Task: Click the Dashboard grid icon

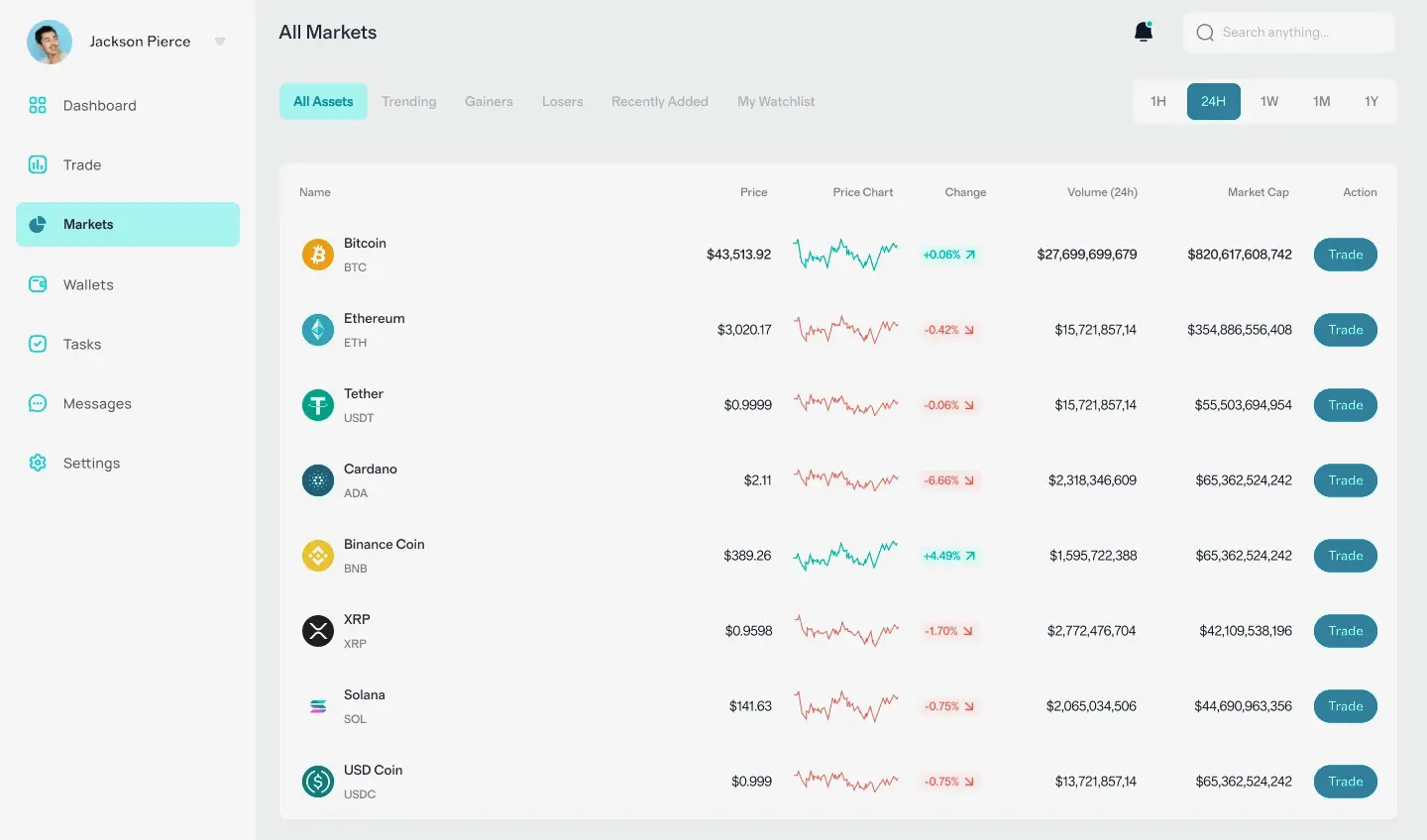Action: click(38, 105)
